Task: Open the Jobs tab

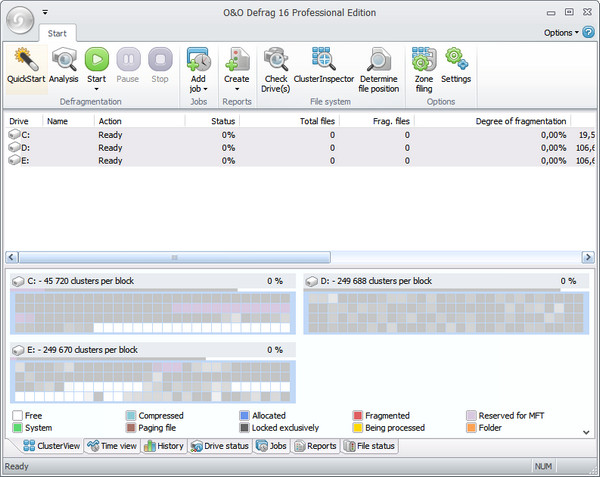Action: pos(271,446)
